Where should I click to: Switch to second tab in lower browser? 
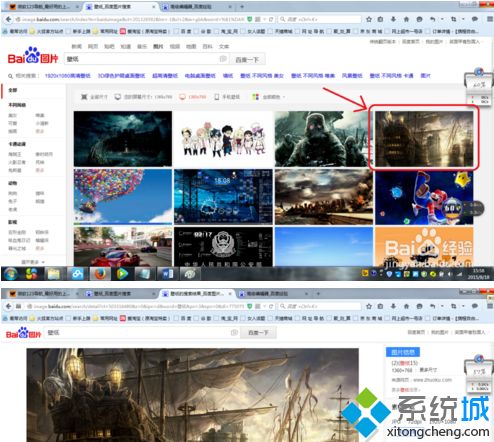[x=119, y=293]
